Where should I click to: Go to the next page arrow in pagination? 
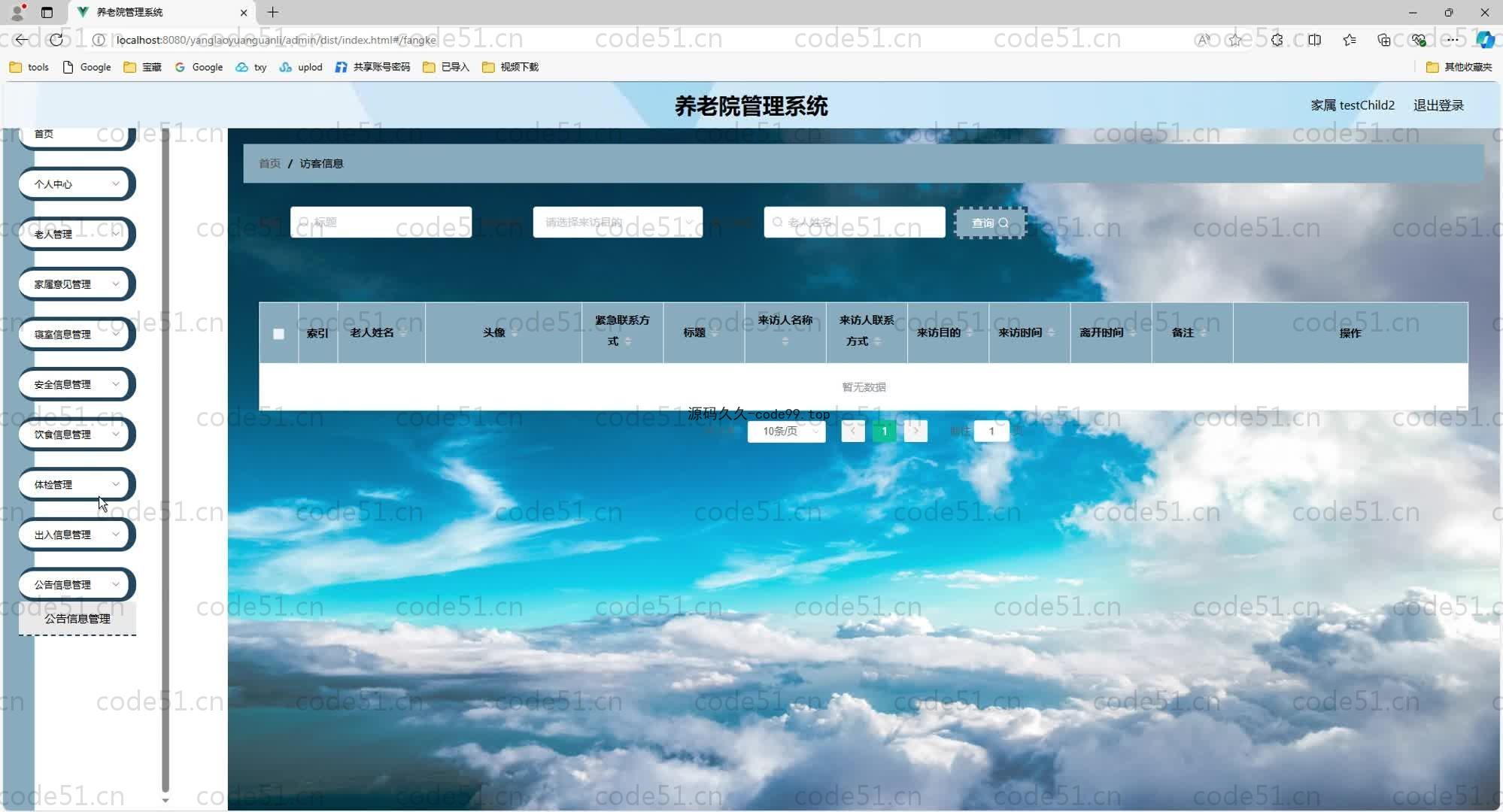point(915,431)
